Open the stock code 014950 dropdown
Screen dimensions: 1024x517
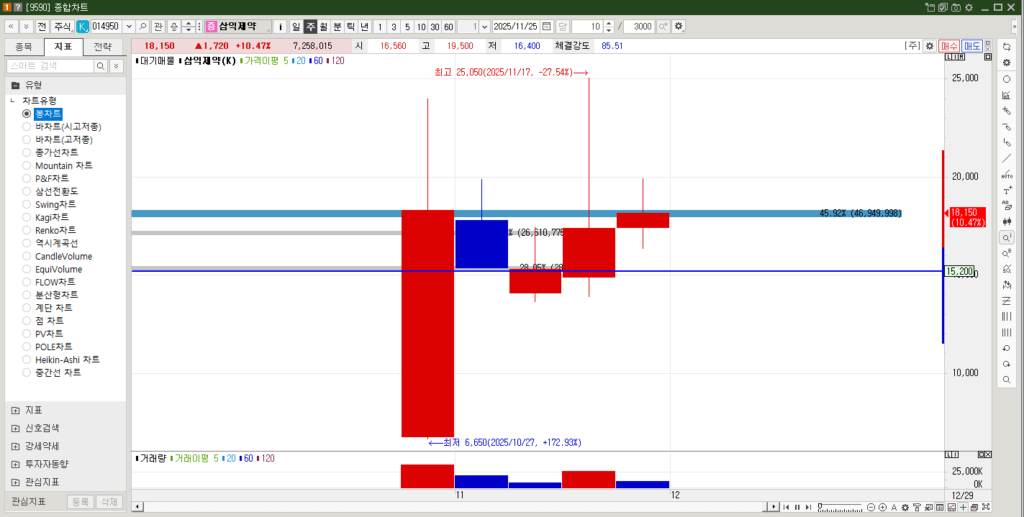128,26
